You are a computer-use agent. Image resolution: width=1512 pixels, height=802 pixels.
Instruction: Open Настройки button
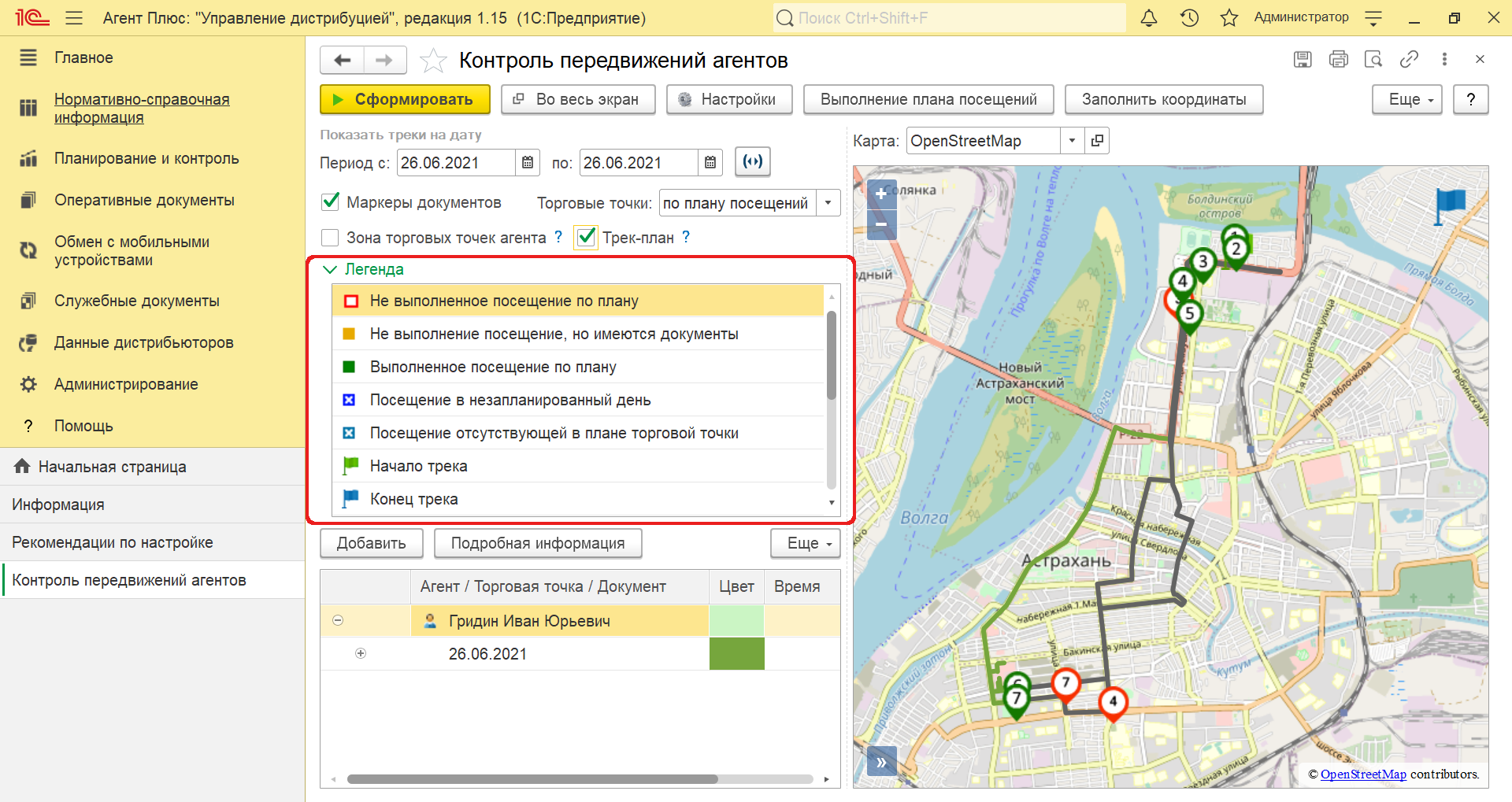pos(729,99)
